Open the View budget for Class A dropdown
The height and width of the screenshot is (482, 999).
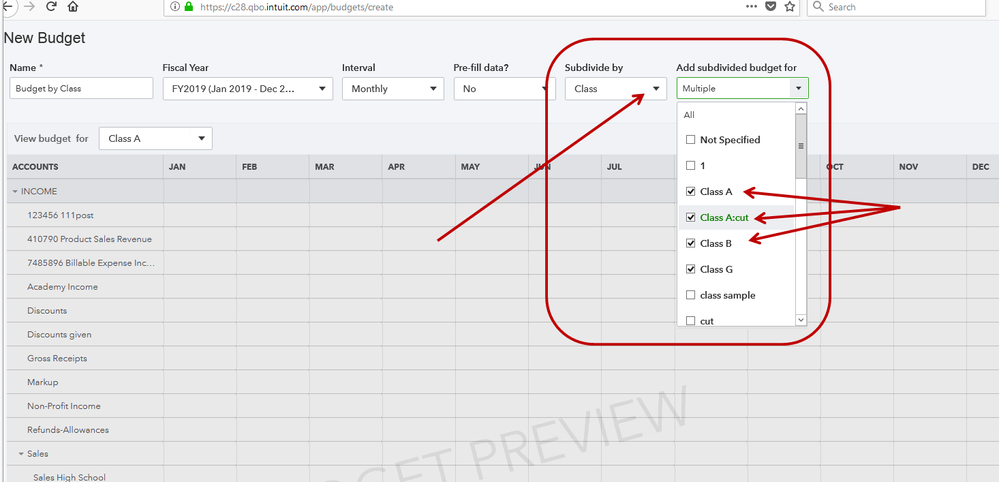coord(155,138)
